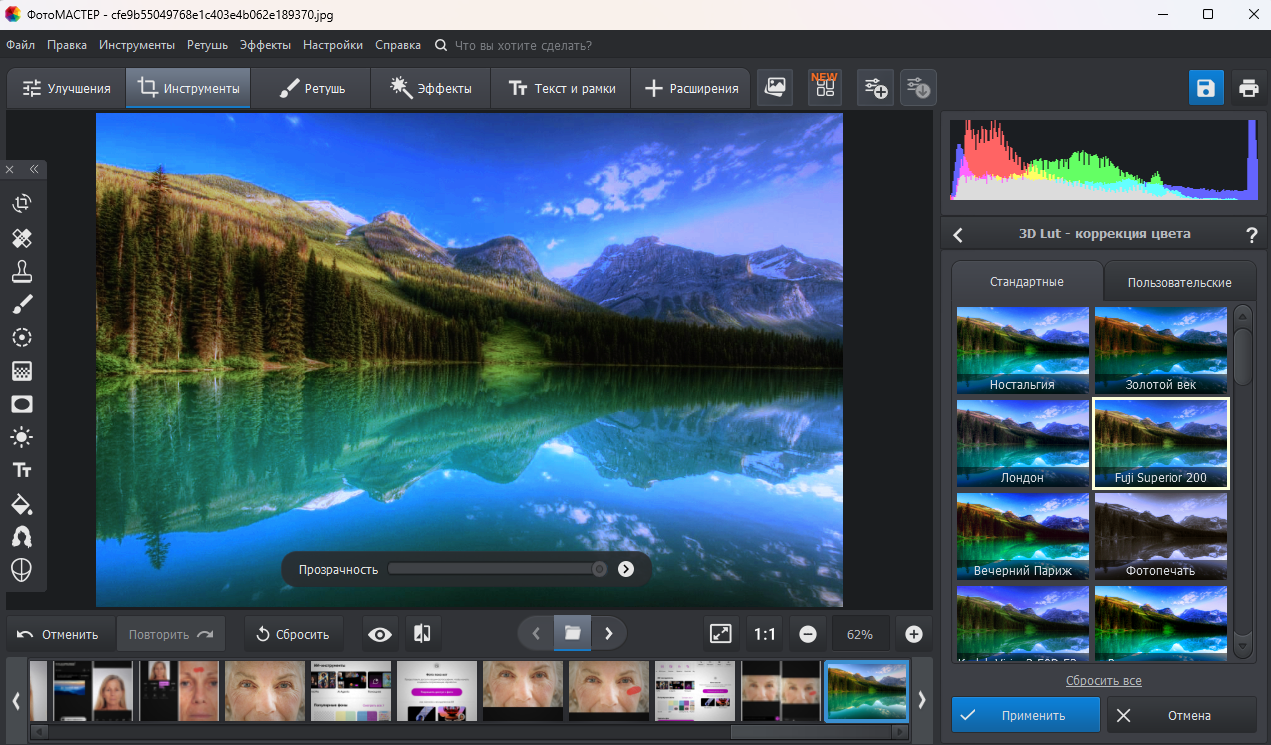
Task: Toggle fit-to-screen view
Action: click(x=721, y=634)
